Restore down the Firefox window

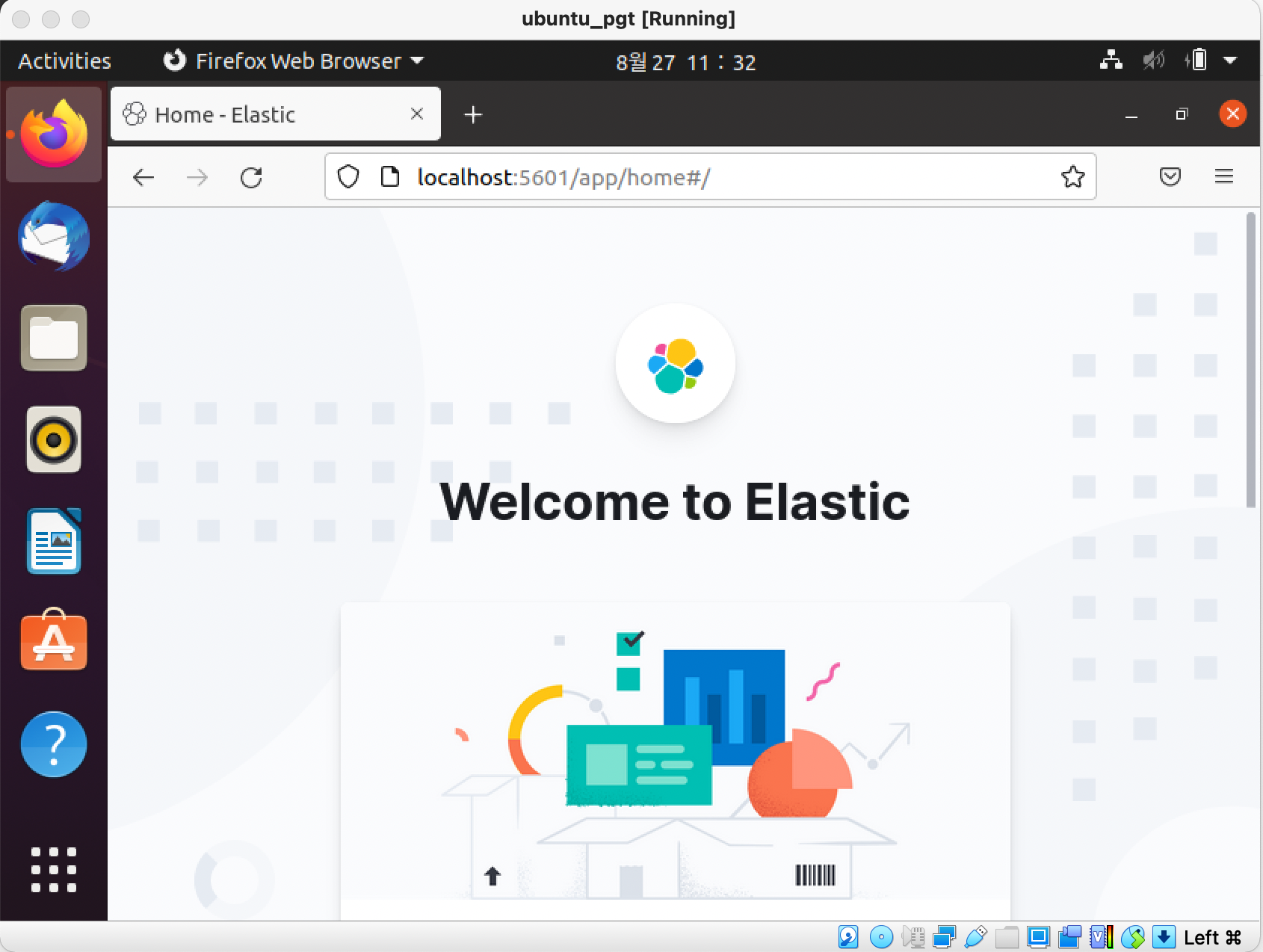click(1182, 114)
